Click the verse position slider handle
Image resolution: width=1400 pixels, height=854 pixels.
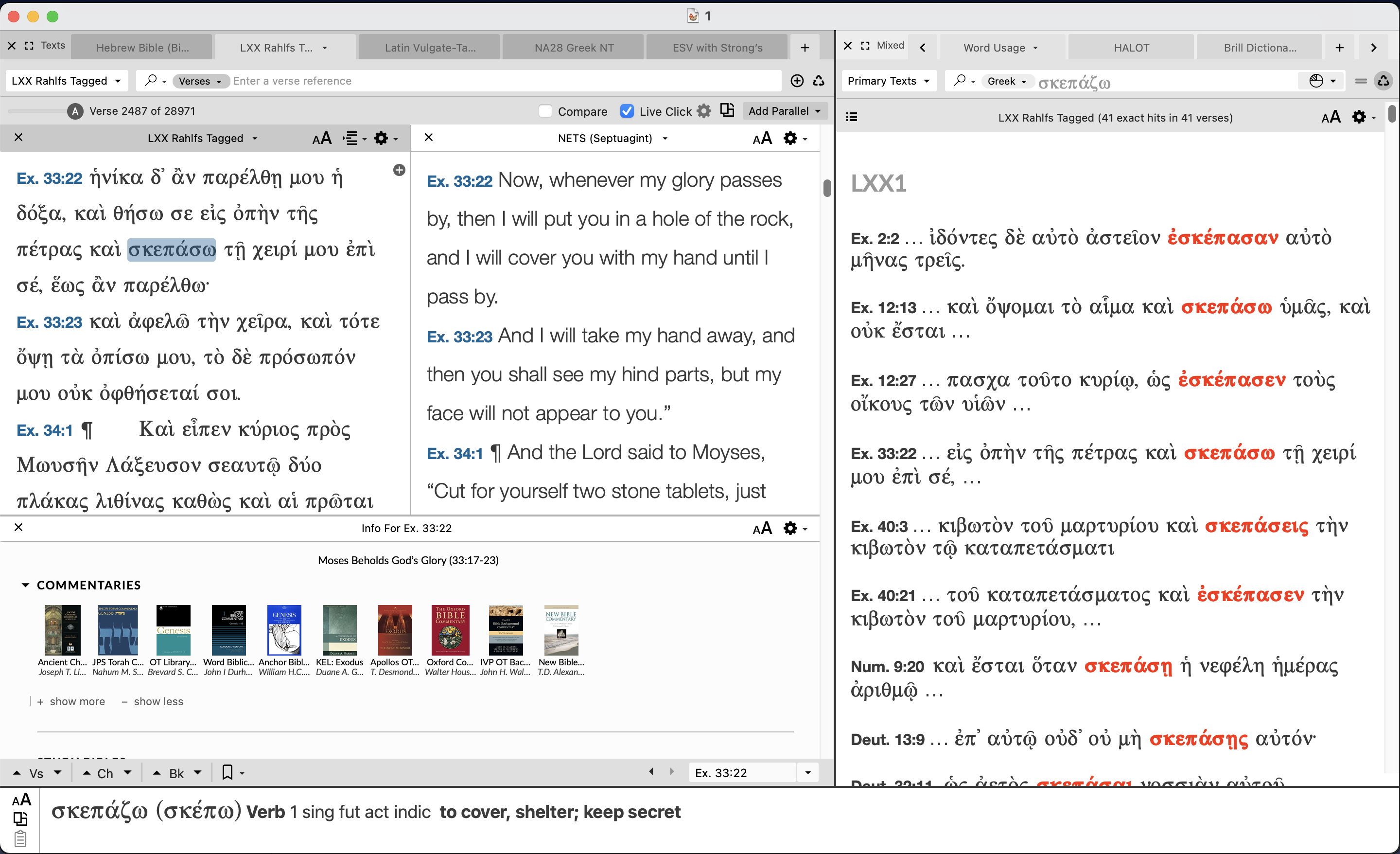coord(75,111)
